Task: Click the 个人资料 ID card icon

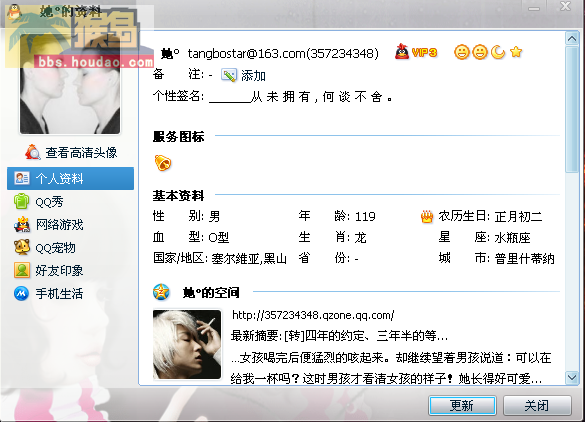Action: coord(22,178)
